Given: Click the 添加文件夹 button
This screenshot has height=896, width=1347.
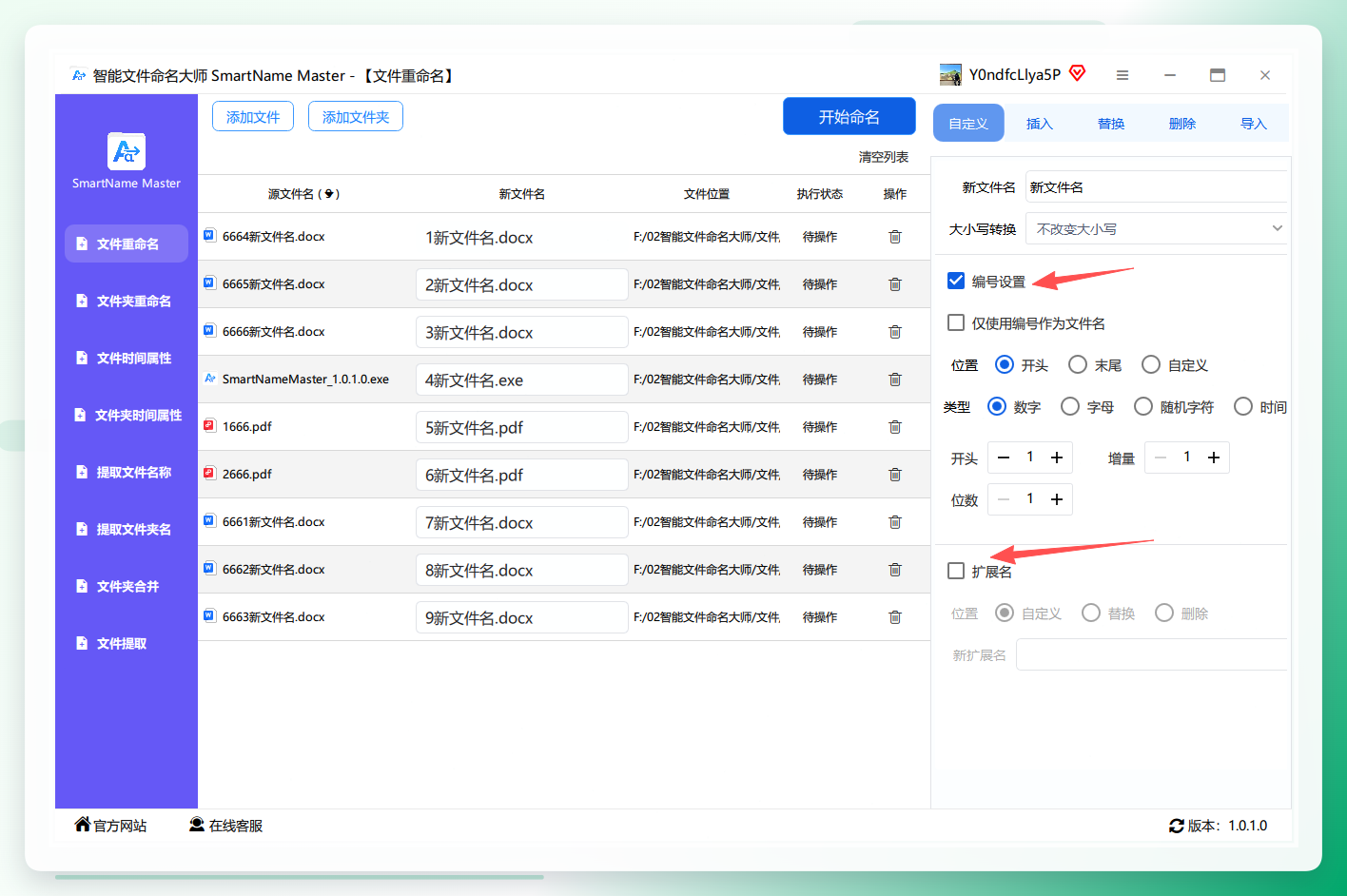Looking at the screenshot, I should point(356,116).
